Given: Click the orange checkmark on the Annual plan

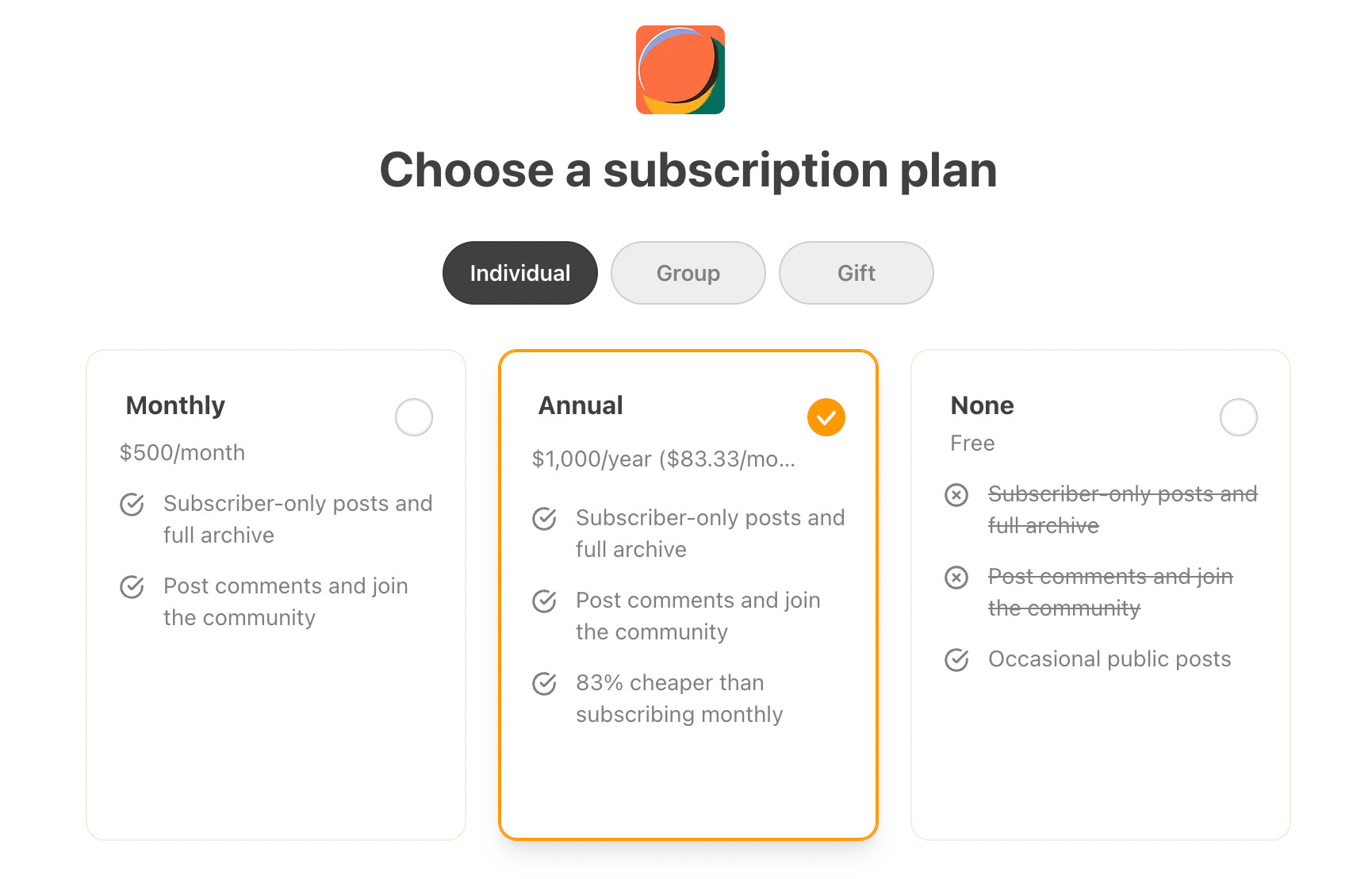Looking at the screenshot, I should point(827,416).
